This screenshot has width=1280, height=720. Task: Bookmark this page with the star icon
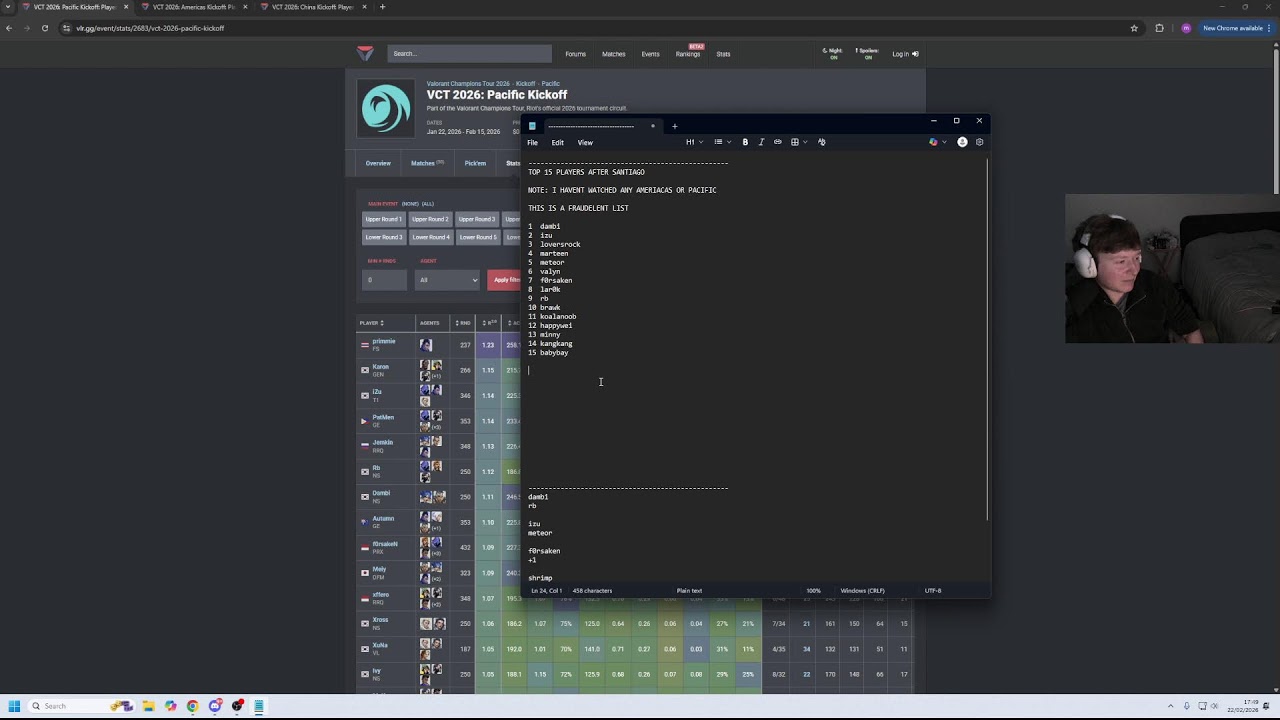pos(1134,28)
